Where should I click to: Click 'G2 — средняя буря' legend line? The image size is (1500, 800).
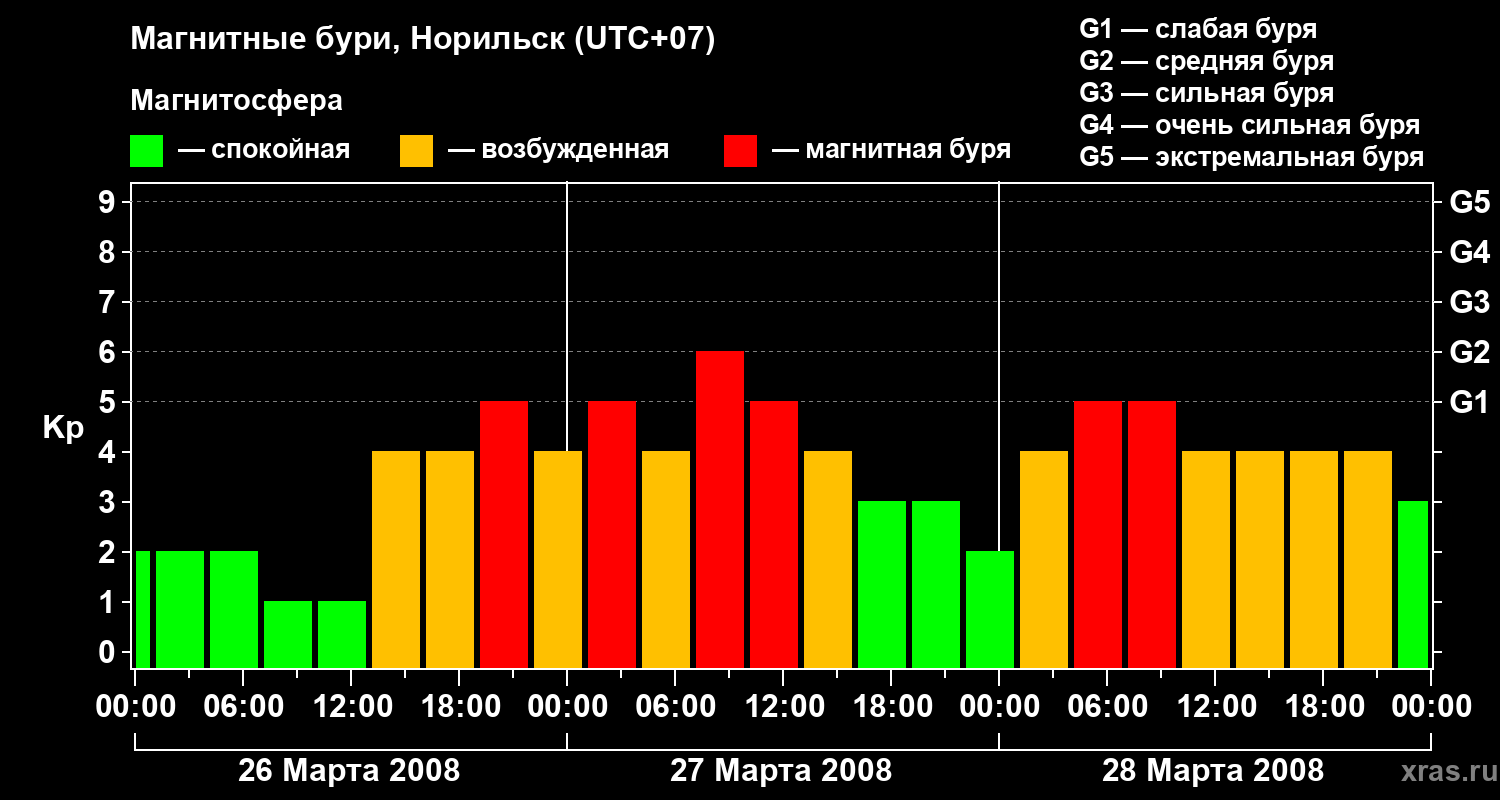pyautogui.click(x=1207, y=61)
